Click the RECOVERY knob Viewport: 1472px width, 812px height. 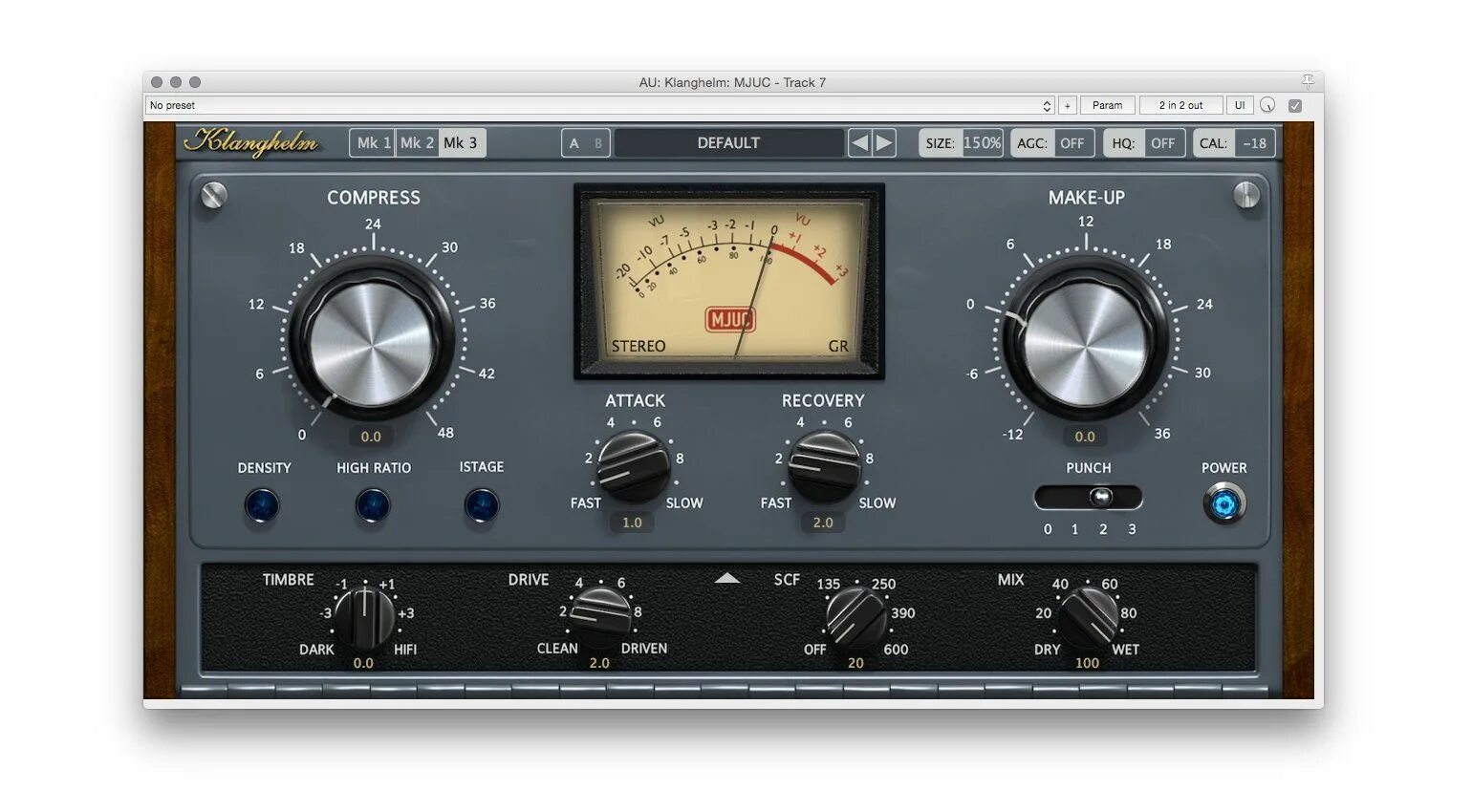point(824,467)
